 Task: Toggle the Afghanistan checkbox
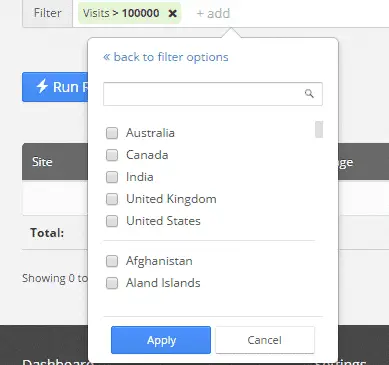click(112, 261)
